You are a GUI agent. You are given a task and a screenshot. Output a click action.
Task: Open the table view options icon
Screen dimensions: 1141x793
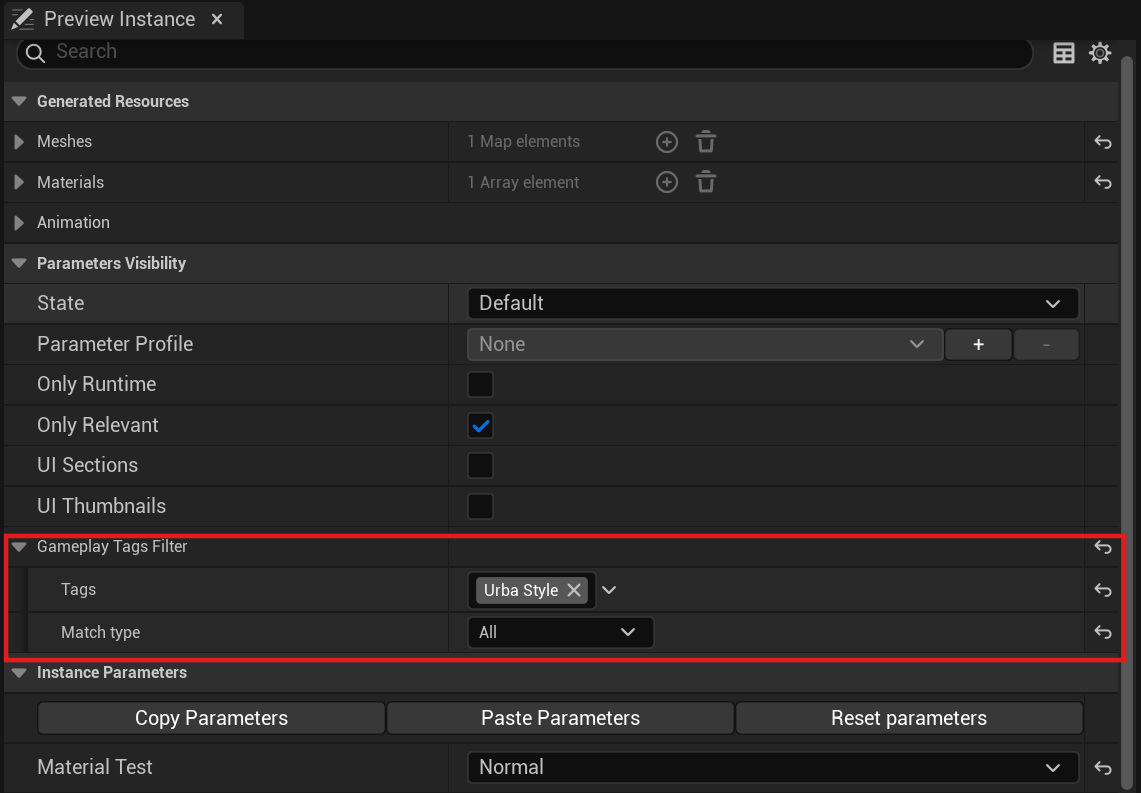[1064, 53]
